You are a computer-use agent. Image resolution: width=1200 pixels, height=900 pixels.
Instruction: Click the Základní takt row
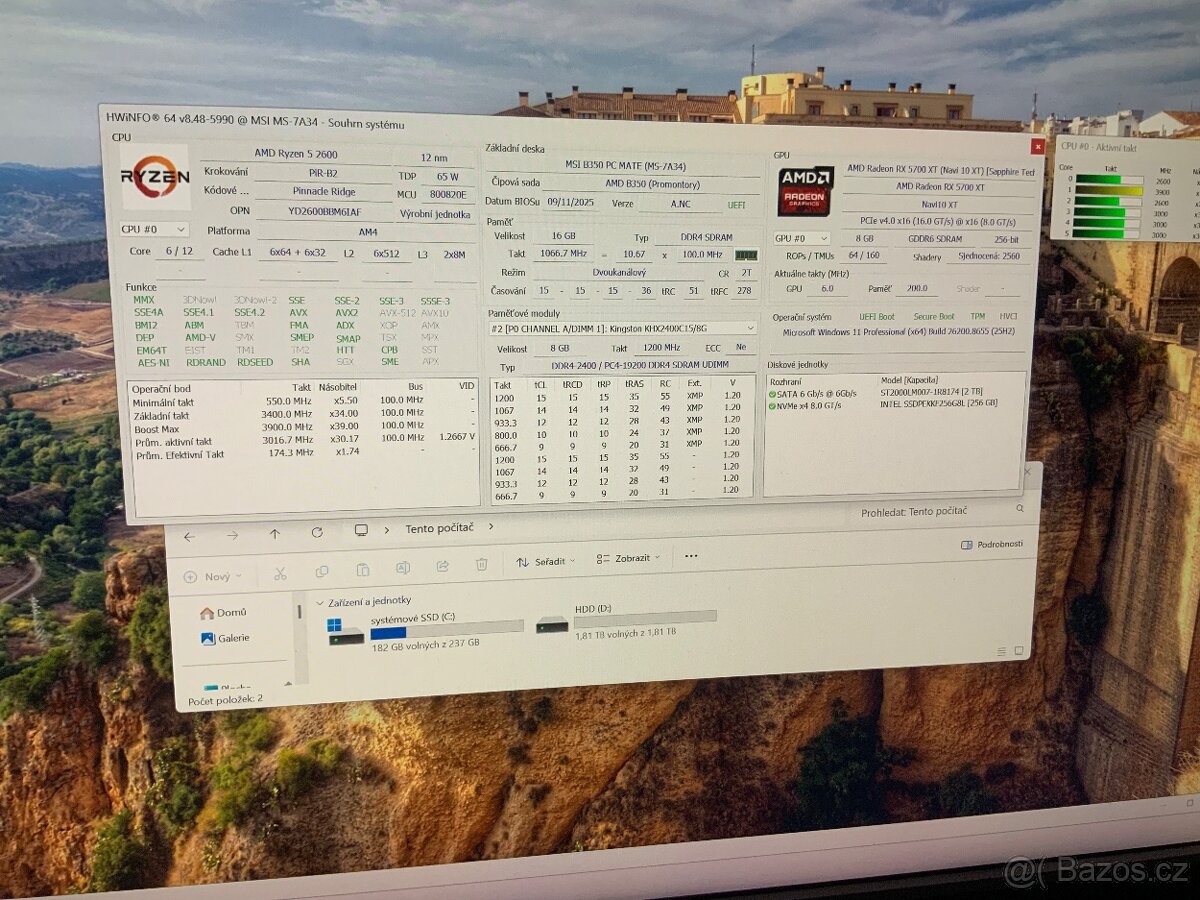pyautogui.click(x=304, y=414)
